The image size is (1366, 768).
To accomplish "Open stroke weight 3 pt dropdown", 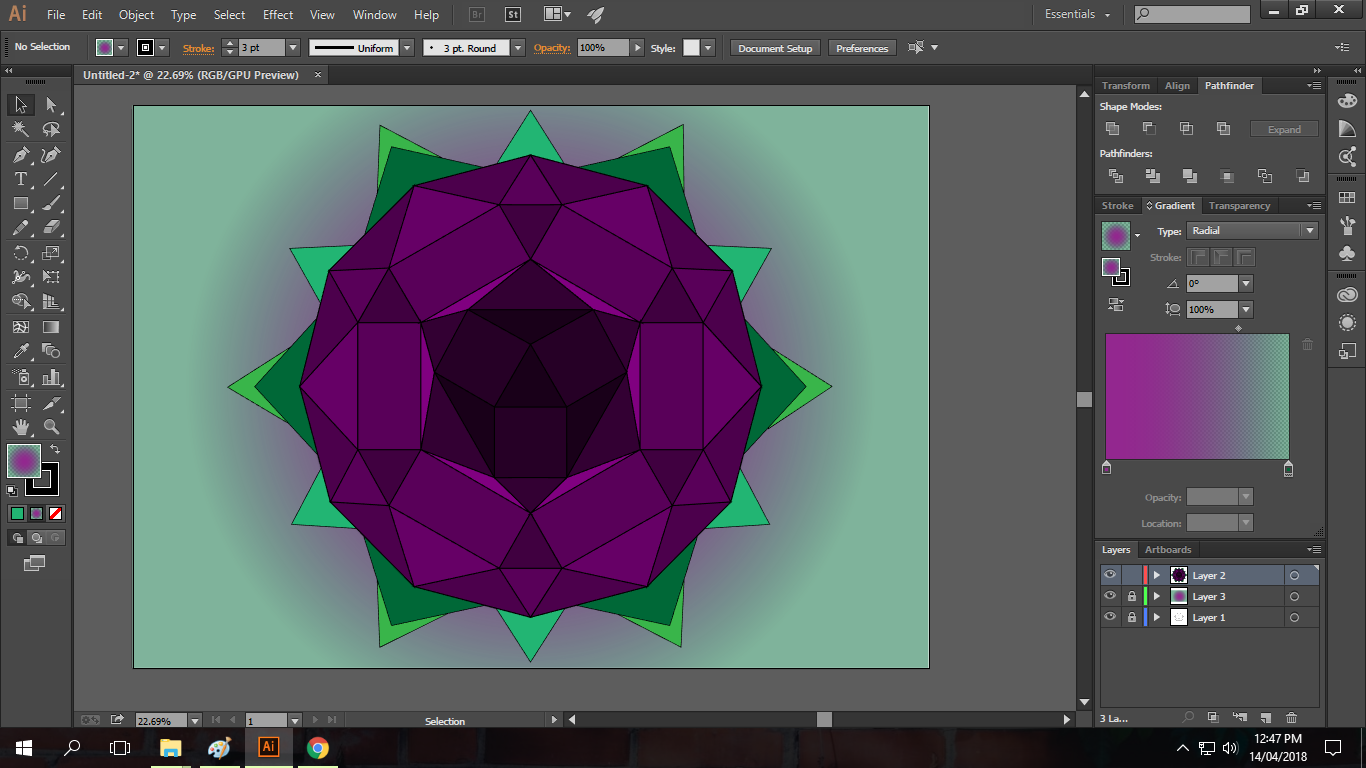I will (x=293, y=48).
